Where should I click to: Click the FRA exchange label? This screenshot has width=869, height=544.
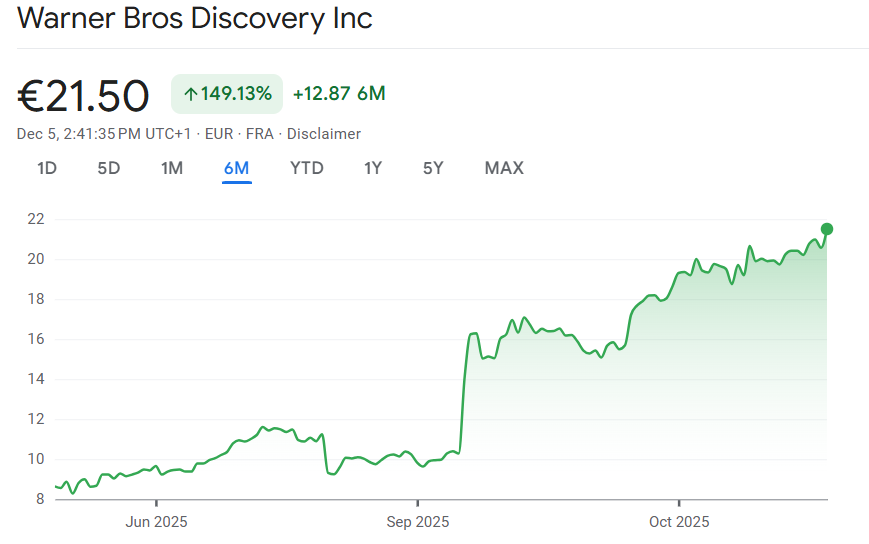[x=259, y=134]
